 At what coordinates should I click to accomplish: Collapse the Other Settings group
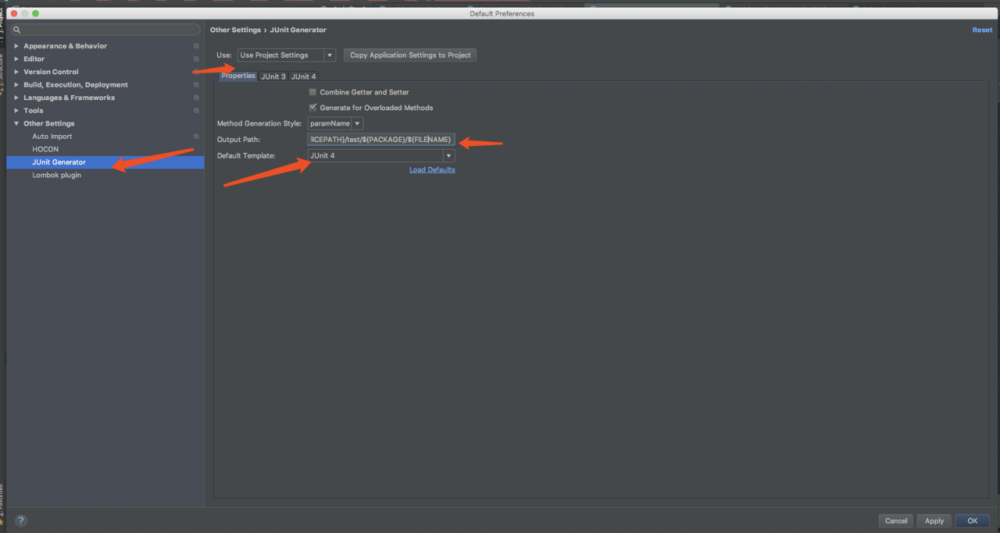click(17, 124)
